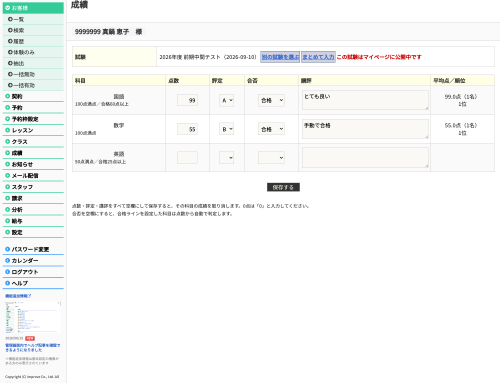This screenshot has width=500, height=383.
Task: Click the red マイページに公開中です notice
Action: click(379, 57)
